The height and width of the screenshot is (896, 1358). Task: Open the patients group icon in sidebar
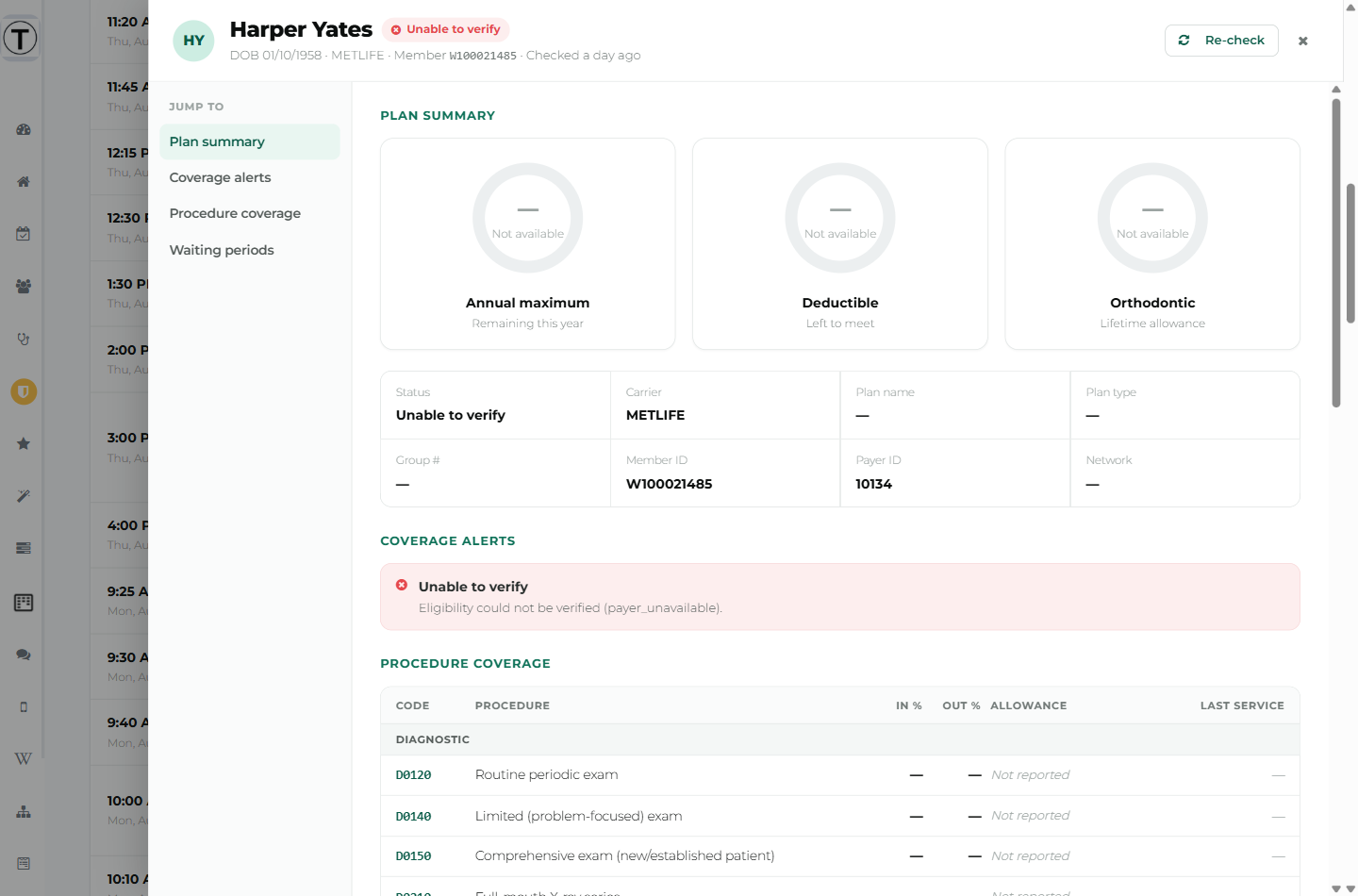24,286
